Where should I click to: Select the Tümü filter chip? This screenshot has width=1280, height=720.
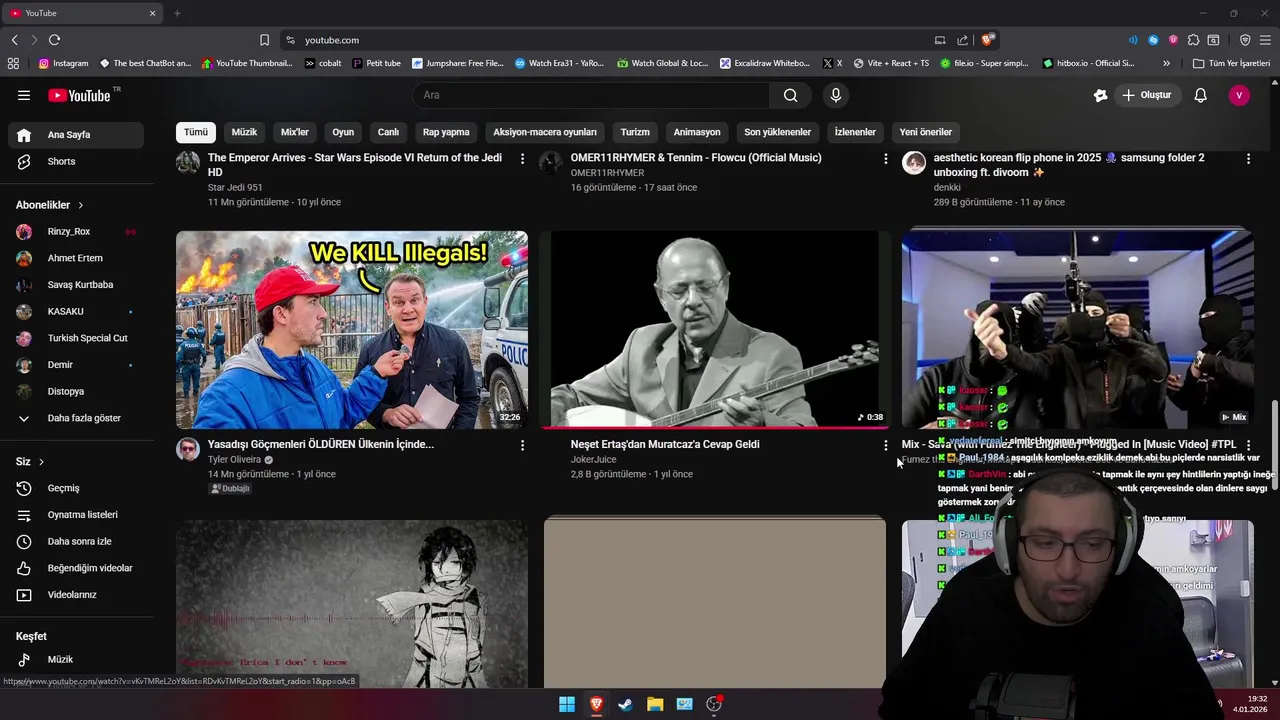point(196,132)
